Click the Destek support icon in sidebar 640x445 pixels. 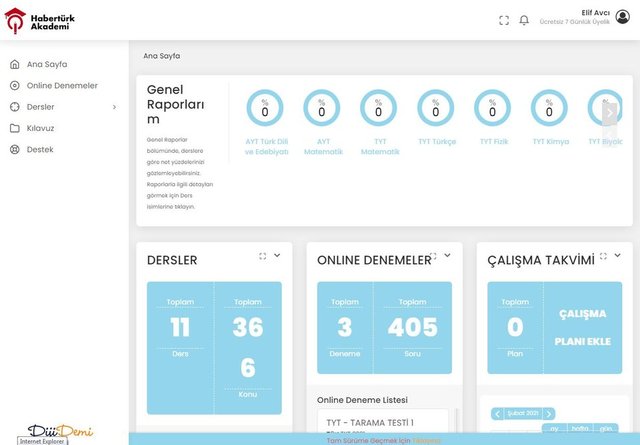tap(15, 149)
